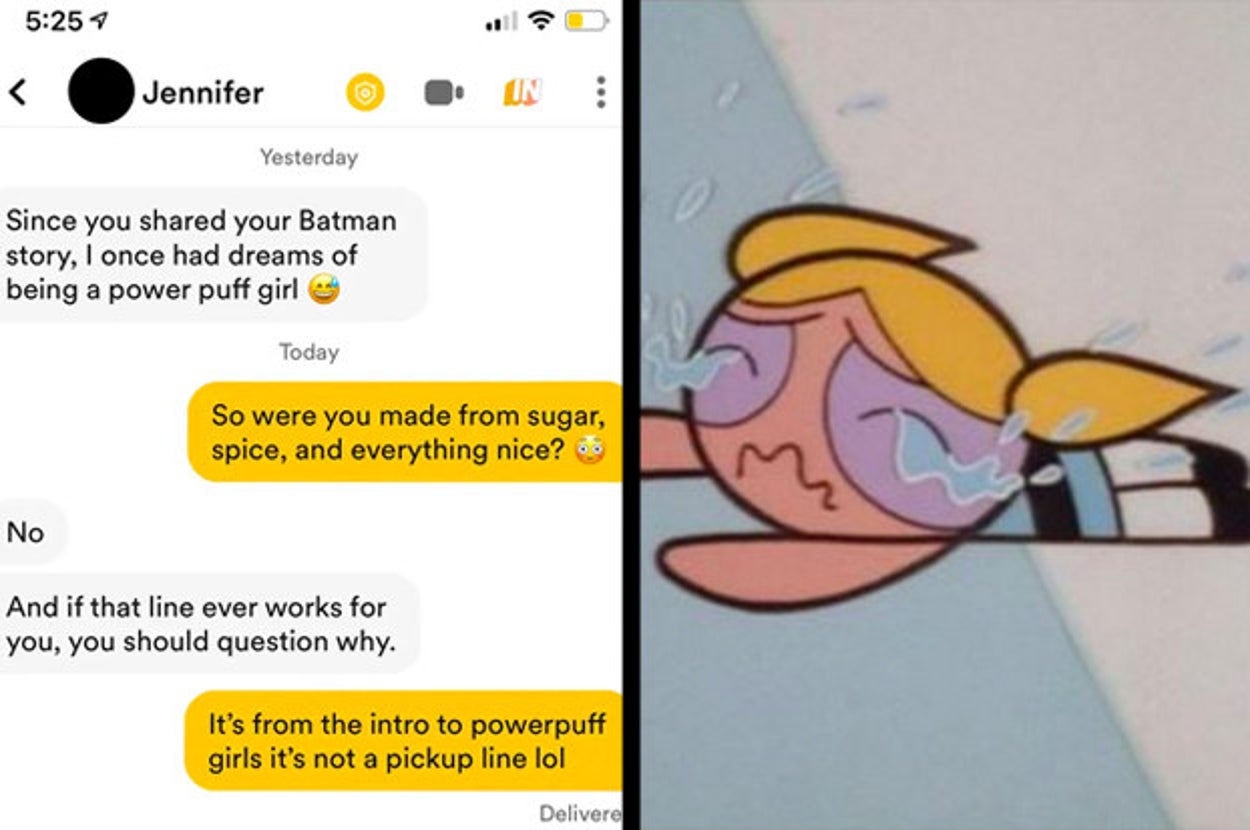Tap the back arrow in chat header
1250x830 pixels.
(17, 92)
